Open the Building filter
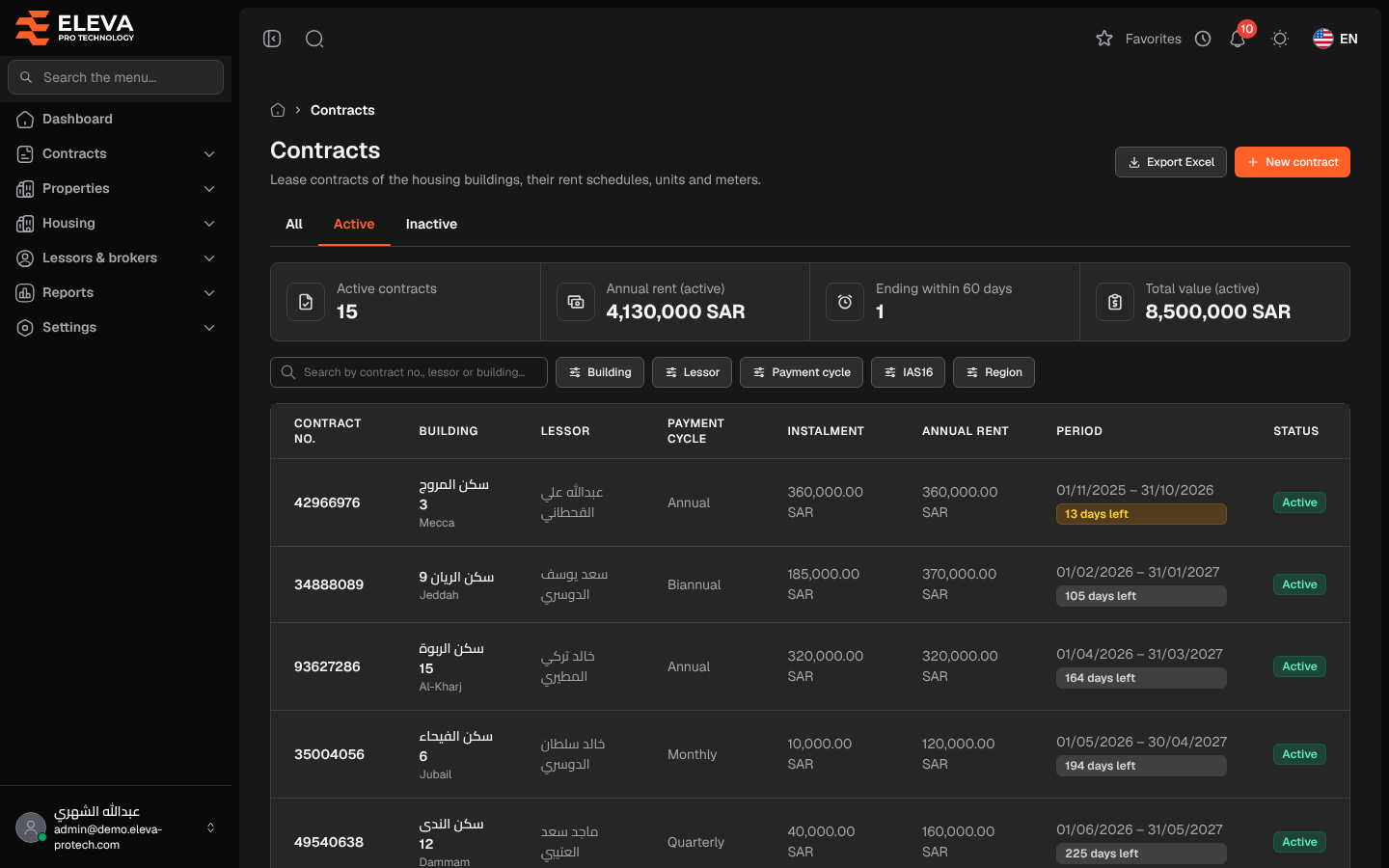The height and width of the screenshot is (868, 1389). [600, 372]
